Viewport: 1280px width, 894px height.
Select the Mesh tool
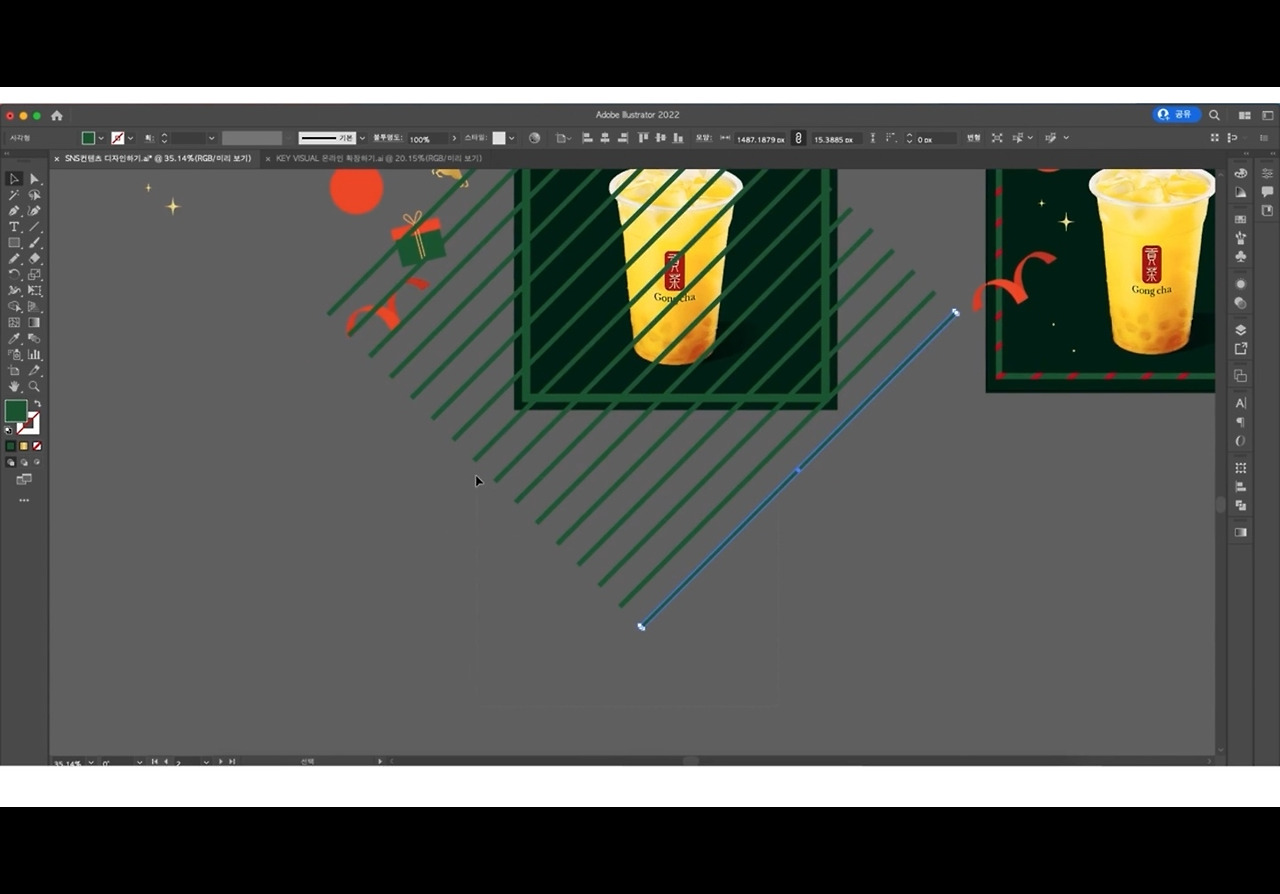14,323
